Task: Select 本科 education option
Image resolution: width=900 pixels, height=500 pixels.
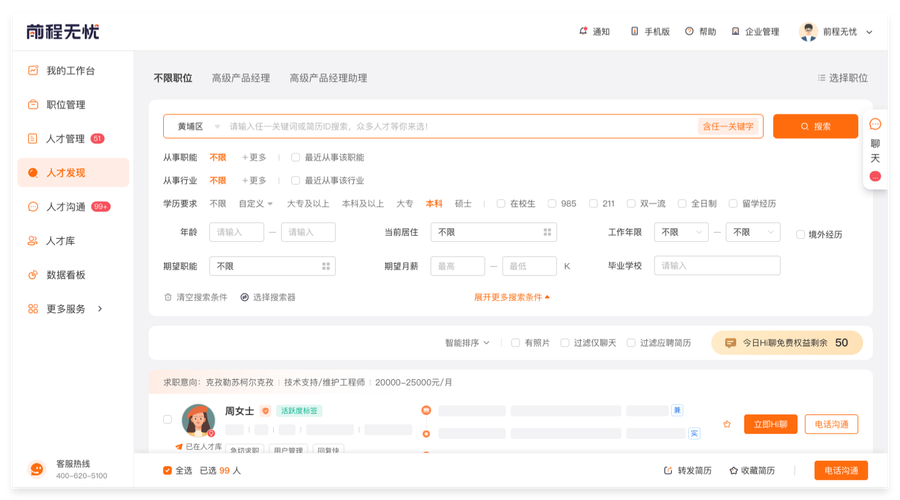Action: tap(434, 203)
